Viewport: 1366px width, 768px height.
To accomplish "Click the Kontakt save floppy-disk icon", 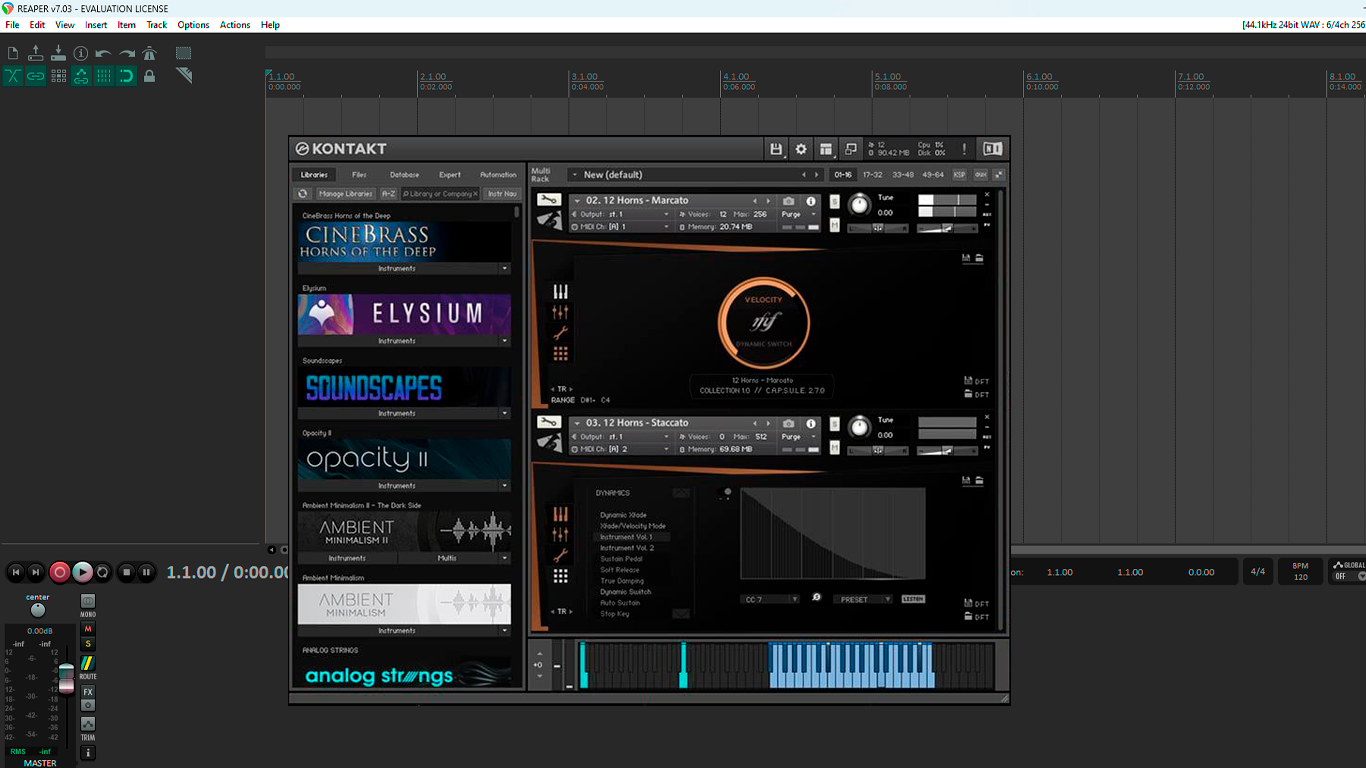I will coord(776,149).
